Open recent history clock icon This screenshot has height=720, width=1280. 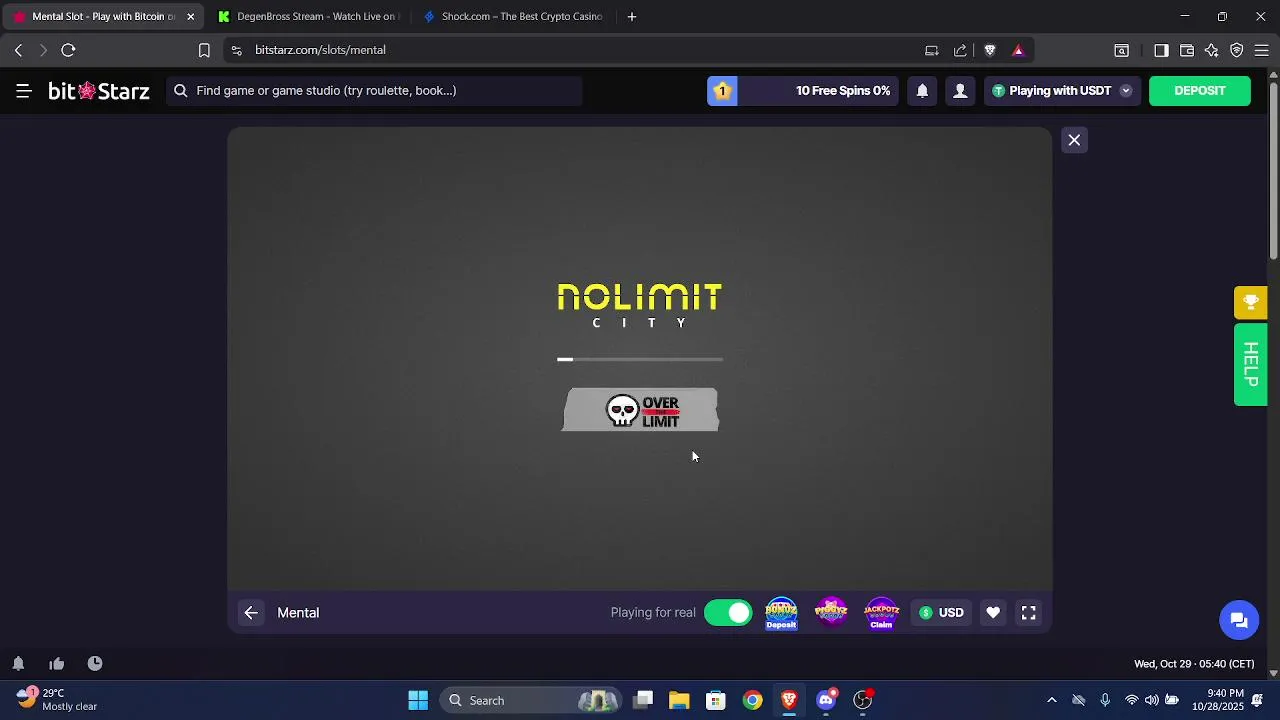pyautogui.click(x=95, y=664)
